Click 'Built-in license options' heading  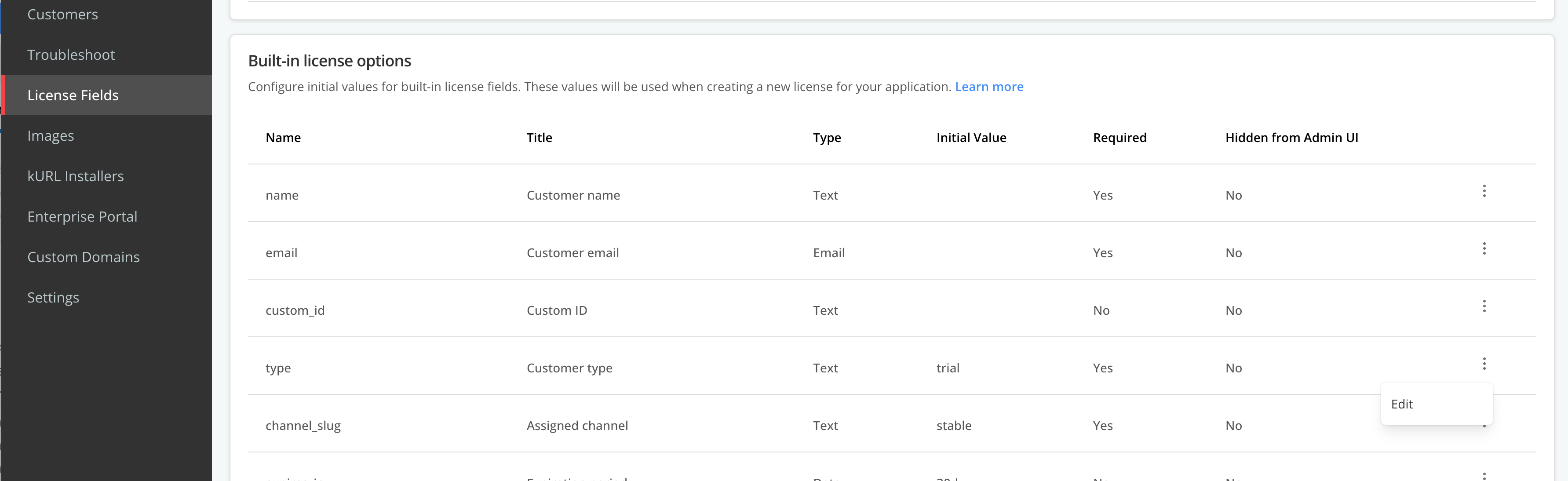coord(329,60)
